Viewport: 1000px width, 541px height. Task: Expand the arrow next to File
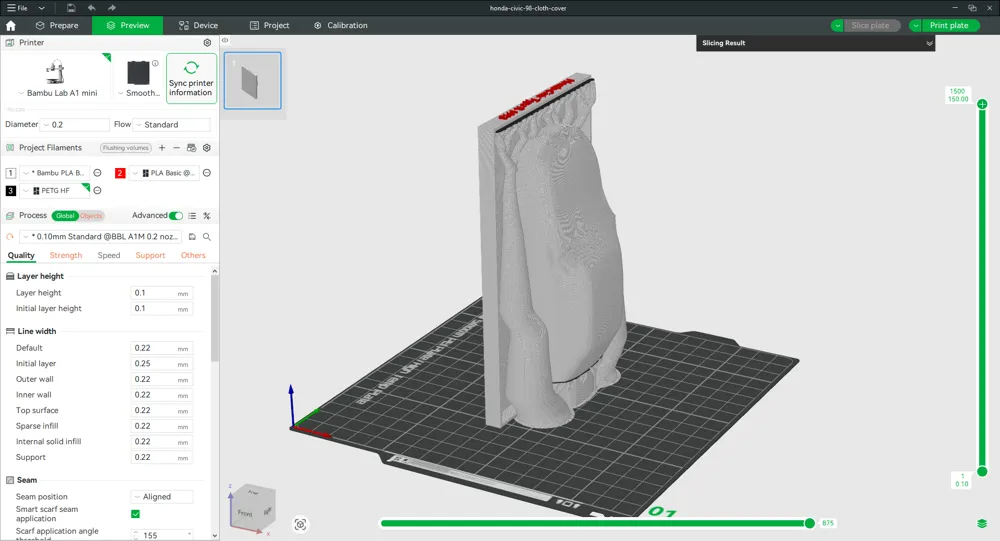click(41, 8)
